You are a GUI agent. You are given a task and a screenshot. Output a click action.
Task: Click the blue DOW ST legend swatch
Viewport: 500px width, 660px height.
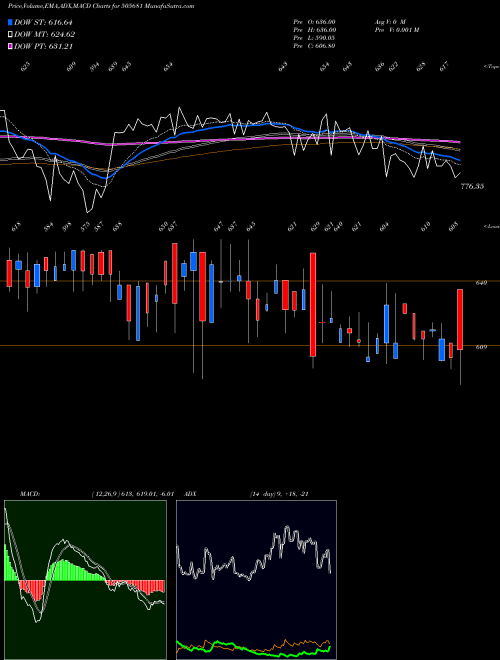tap(10, 22)
